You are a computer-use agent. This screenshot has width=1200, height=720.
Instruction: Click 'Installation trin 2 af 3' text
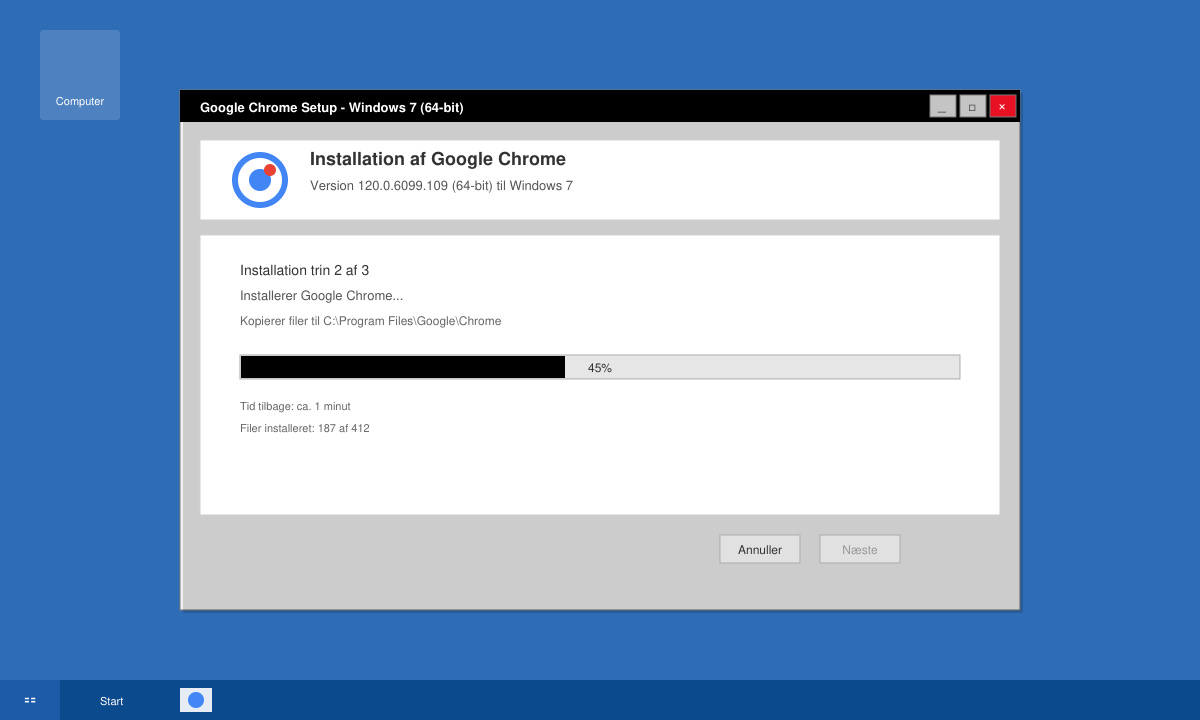tap(304, 270)
